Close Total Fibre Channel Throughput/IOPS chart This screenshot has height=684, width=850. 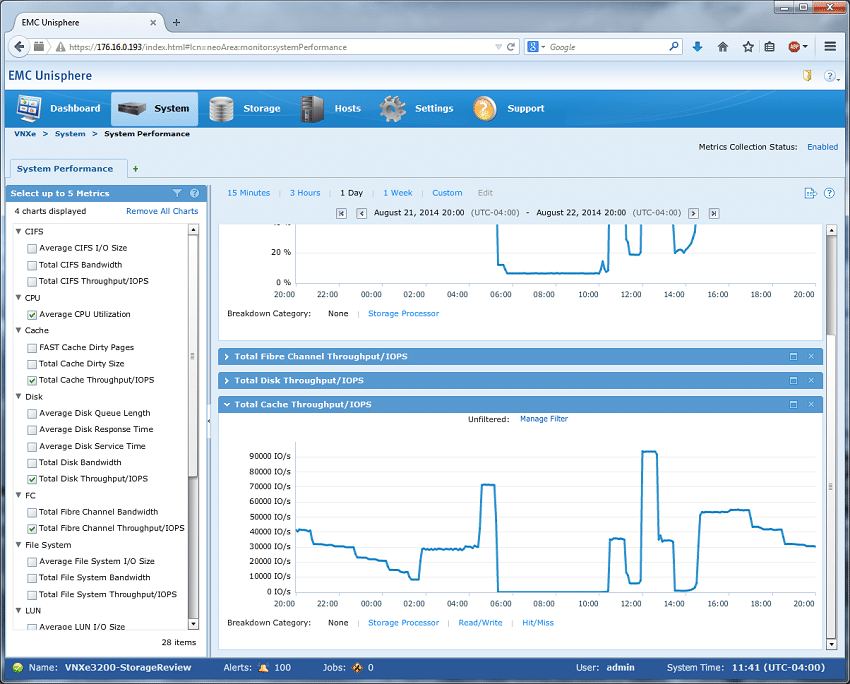(811, 357)
